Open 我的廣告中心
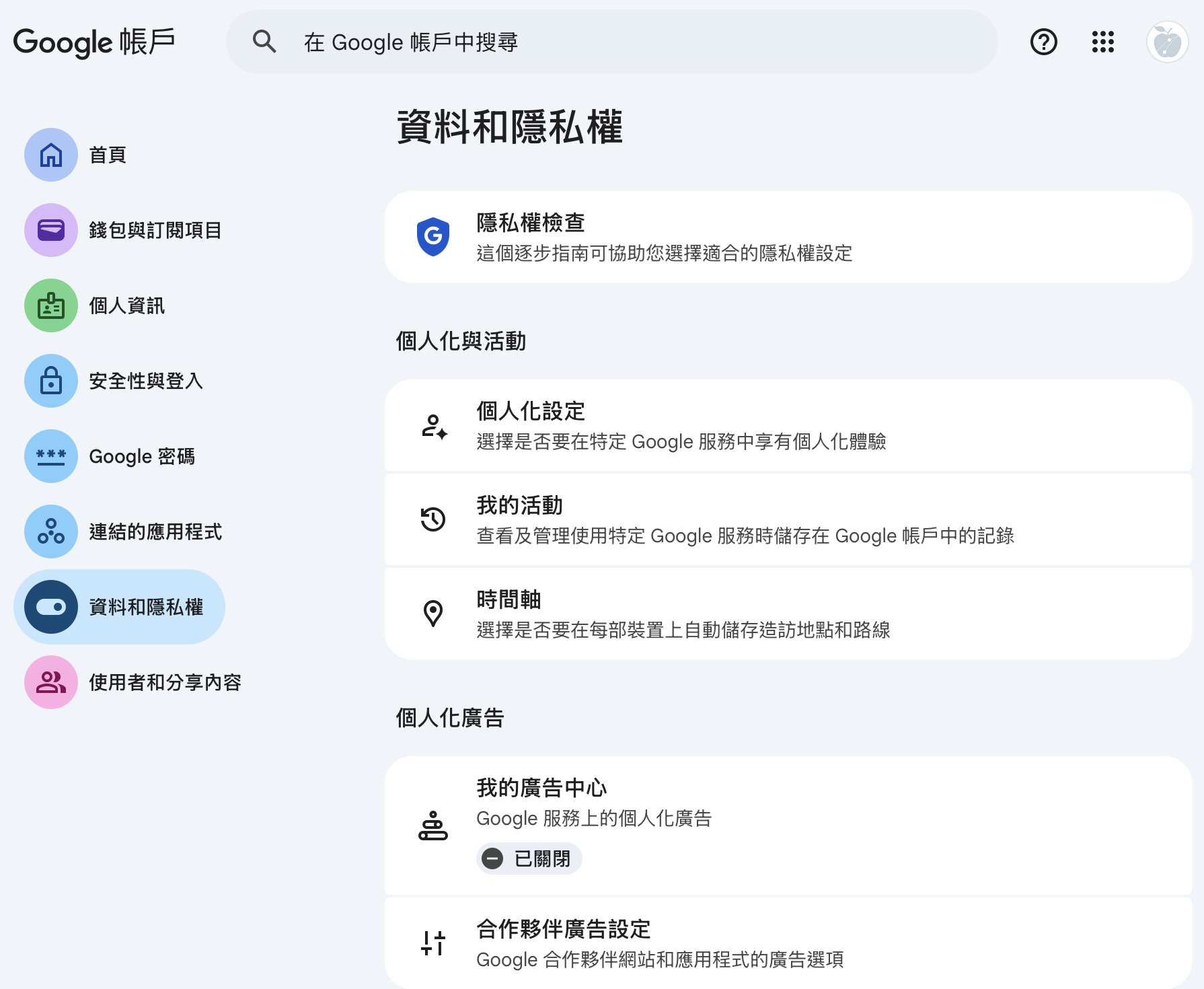The image size is (1204, 989). 788,826
